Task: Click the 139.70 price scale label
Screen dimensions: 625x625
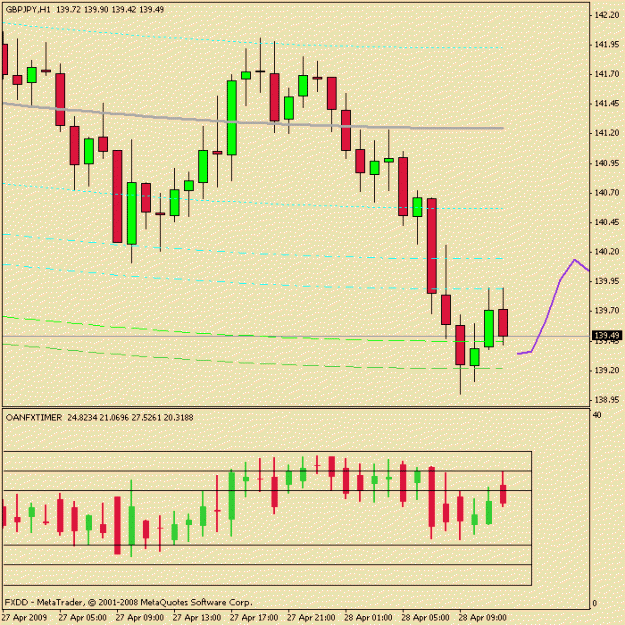Action: click(607, 311)
